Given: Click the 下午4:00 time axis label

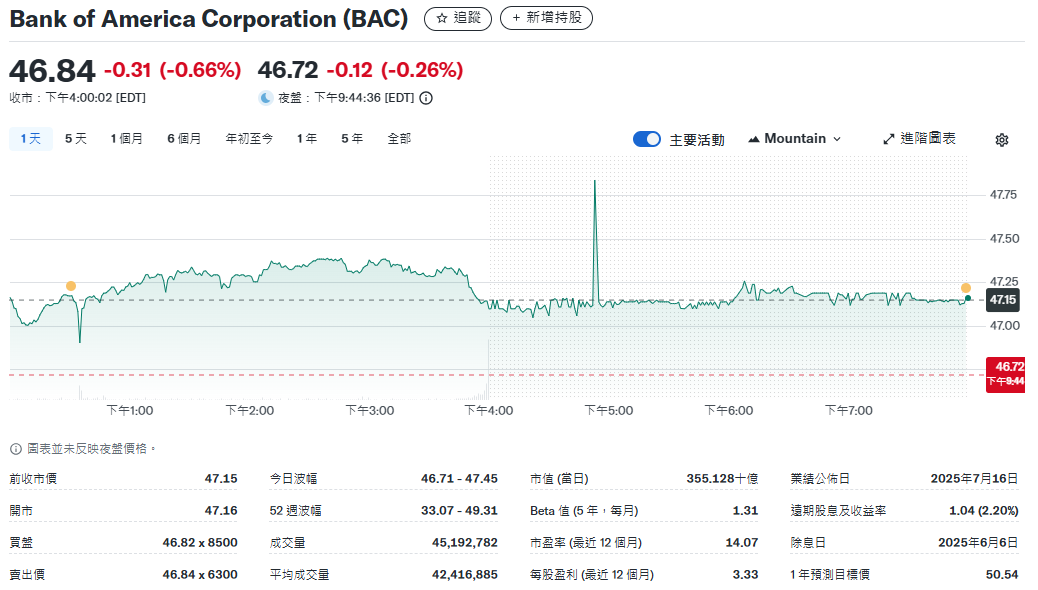Looking at the screenshot, I should click(x=489, y=411).
